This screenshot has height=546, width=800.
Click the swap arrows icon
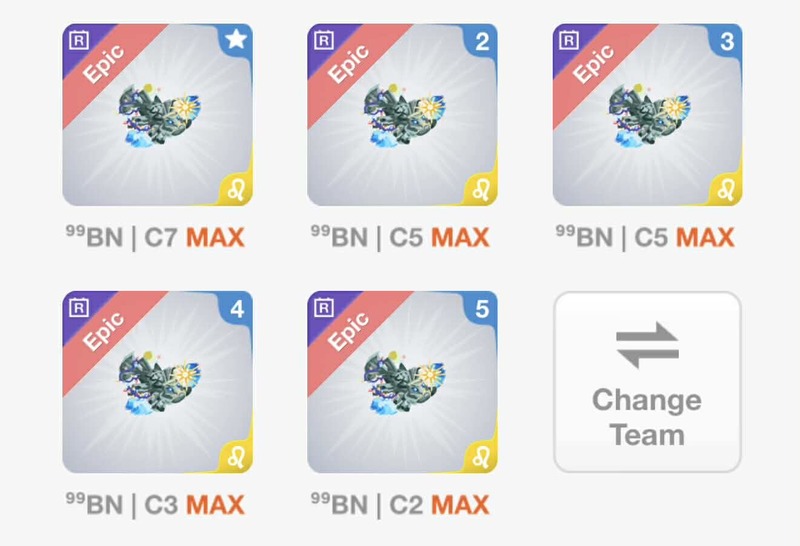(647, 345)
